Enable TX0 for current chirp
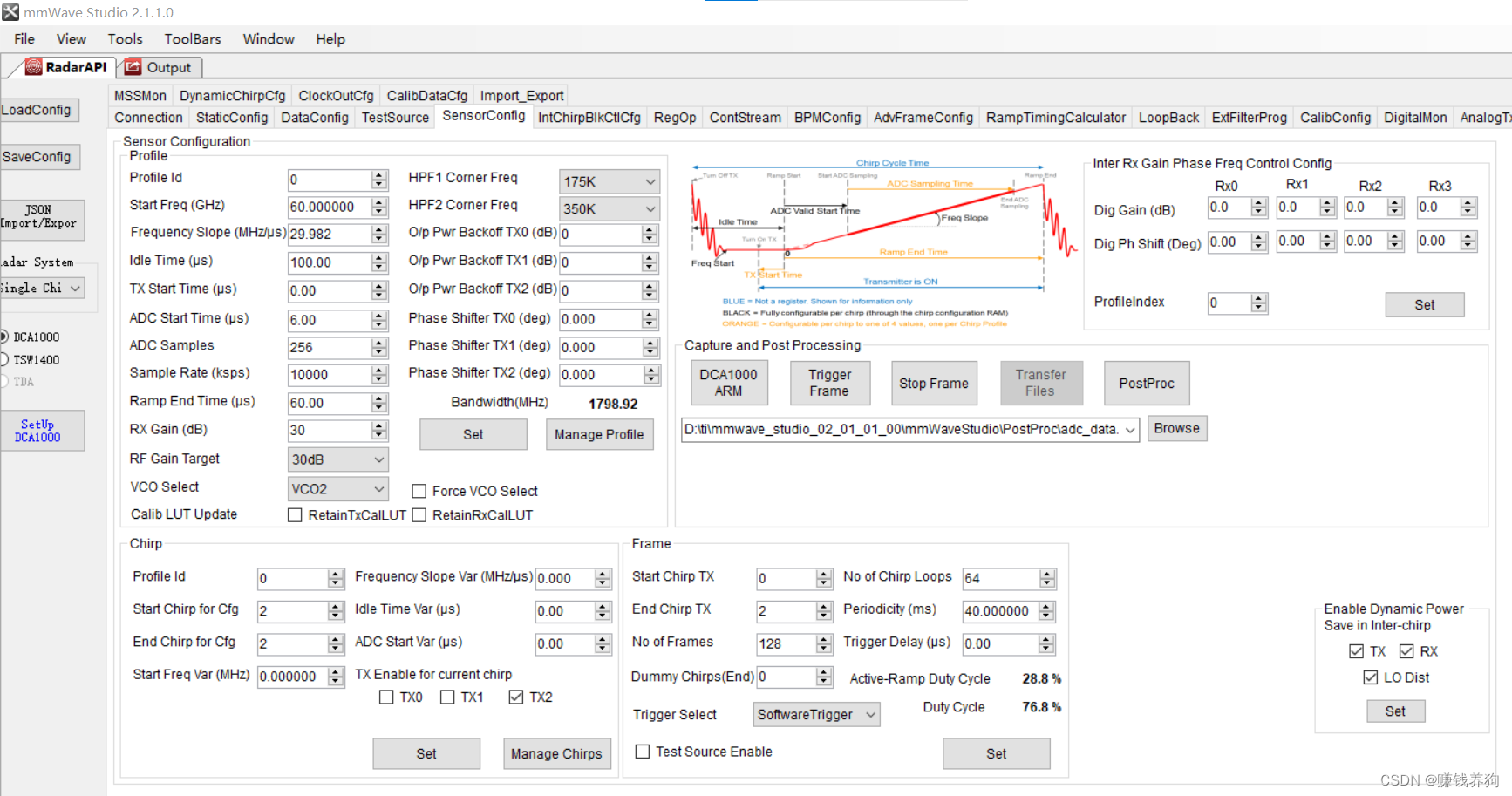1512x796 pixels. pyautogui.click(x=386, y=697)
